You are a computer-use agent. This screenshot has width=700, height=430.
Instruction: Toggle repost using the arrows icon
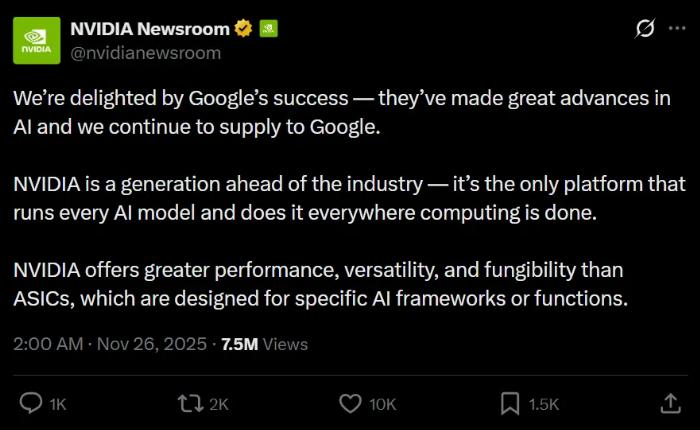189,403
